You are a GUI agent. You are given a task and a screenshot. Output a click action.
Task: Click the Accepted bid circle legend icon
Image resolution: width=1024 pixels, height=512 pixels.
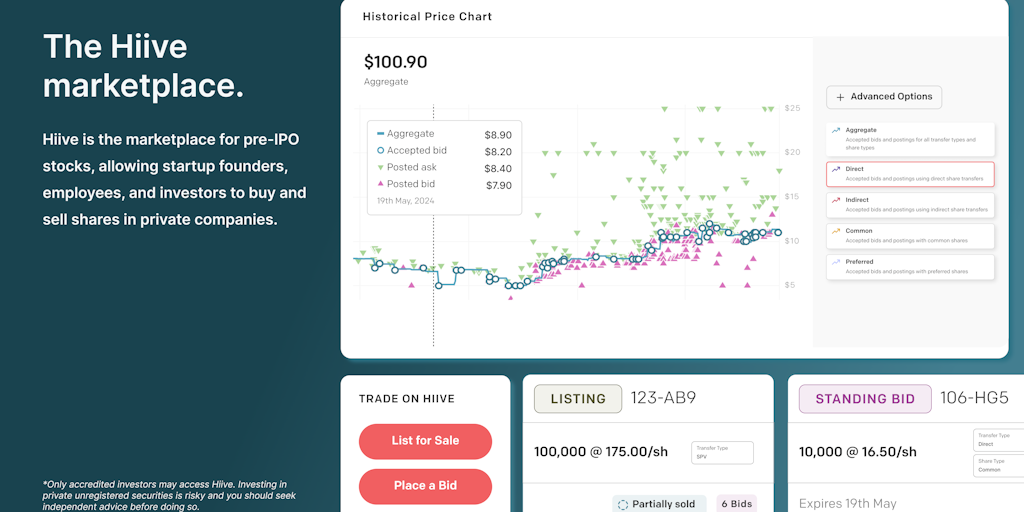pyautogui.click(x=380, y=151)
